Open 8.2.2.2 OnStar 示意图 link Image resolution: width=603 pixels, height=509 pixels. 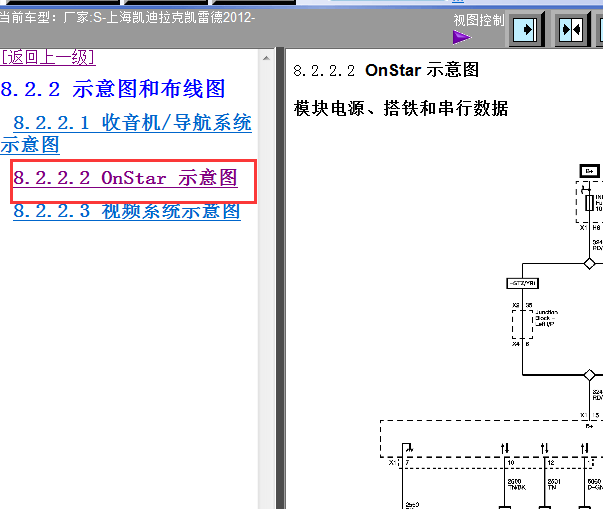tap(125, 178)
